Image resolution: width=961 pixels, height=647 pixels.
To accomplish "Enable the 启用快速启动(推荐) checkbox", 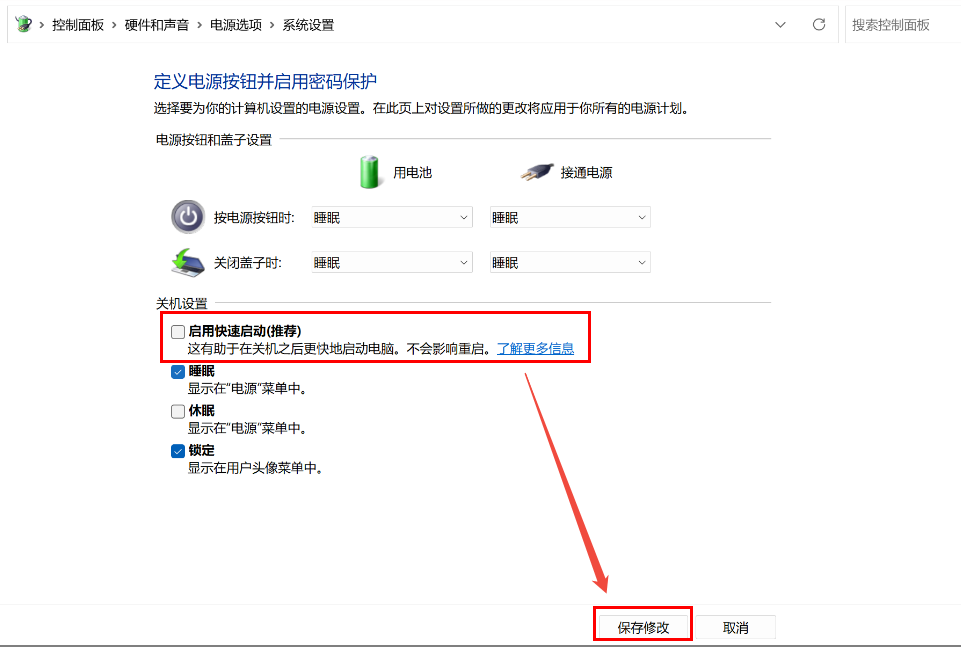I will 178,331.
